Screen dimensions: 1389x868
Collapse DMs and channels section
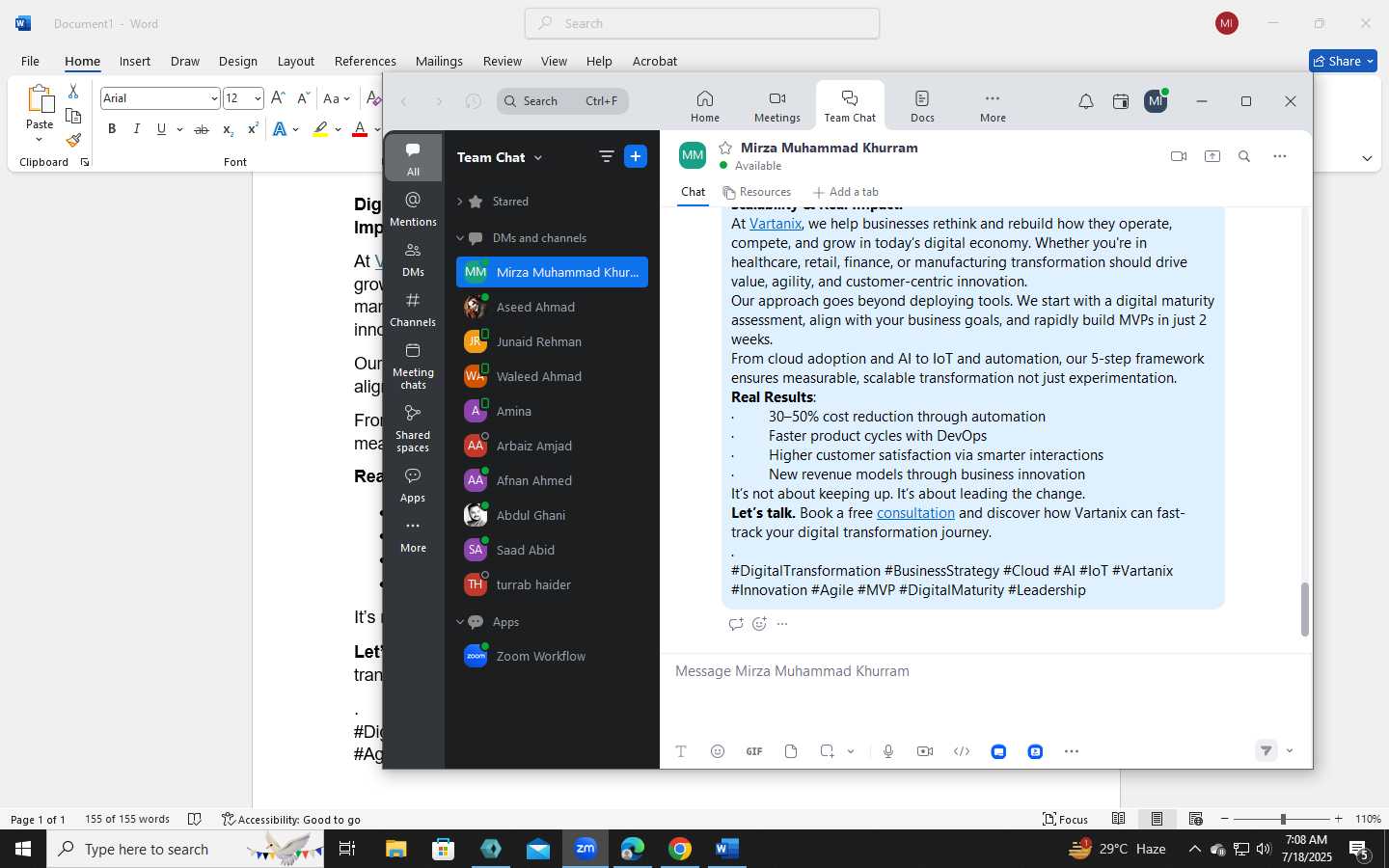(460, 238)
